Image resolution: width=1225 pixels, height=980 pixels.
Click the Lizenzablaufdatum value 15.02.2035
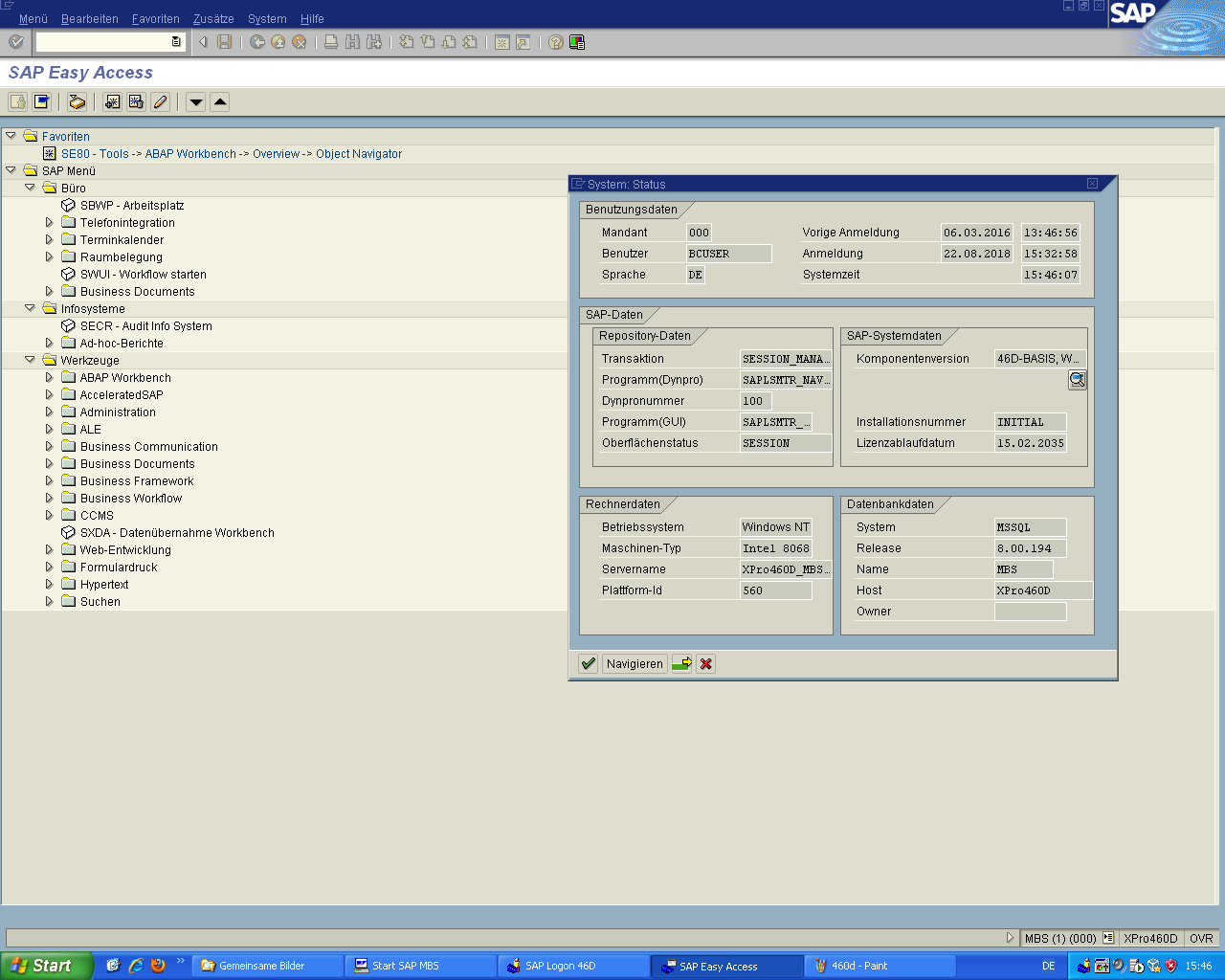tap(1031, 443)
